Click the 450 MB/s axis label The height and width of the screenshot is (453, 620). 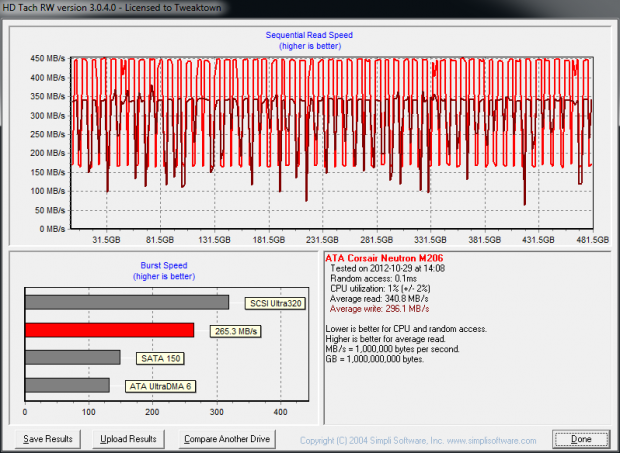pyautogui.click(x=48, y=59)
